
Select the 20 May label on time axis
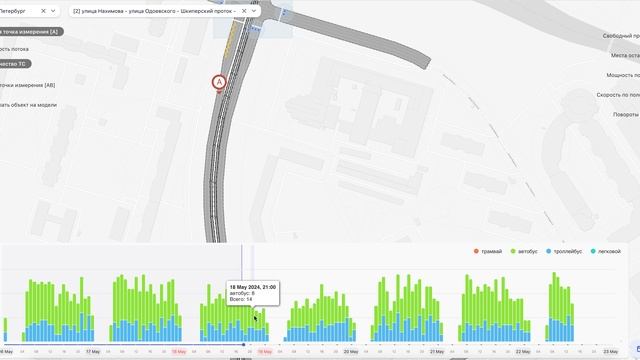(351, 351)
